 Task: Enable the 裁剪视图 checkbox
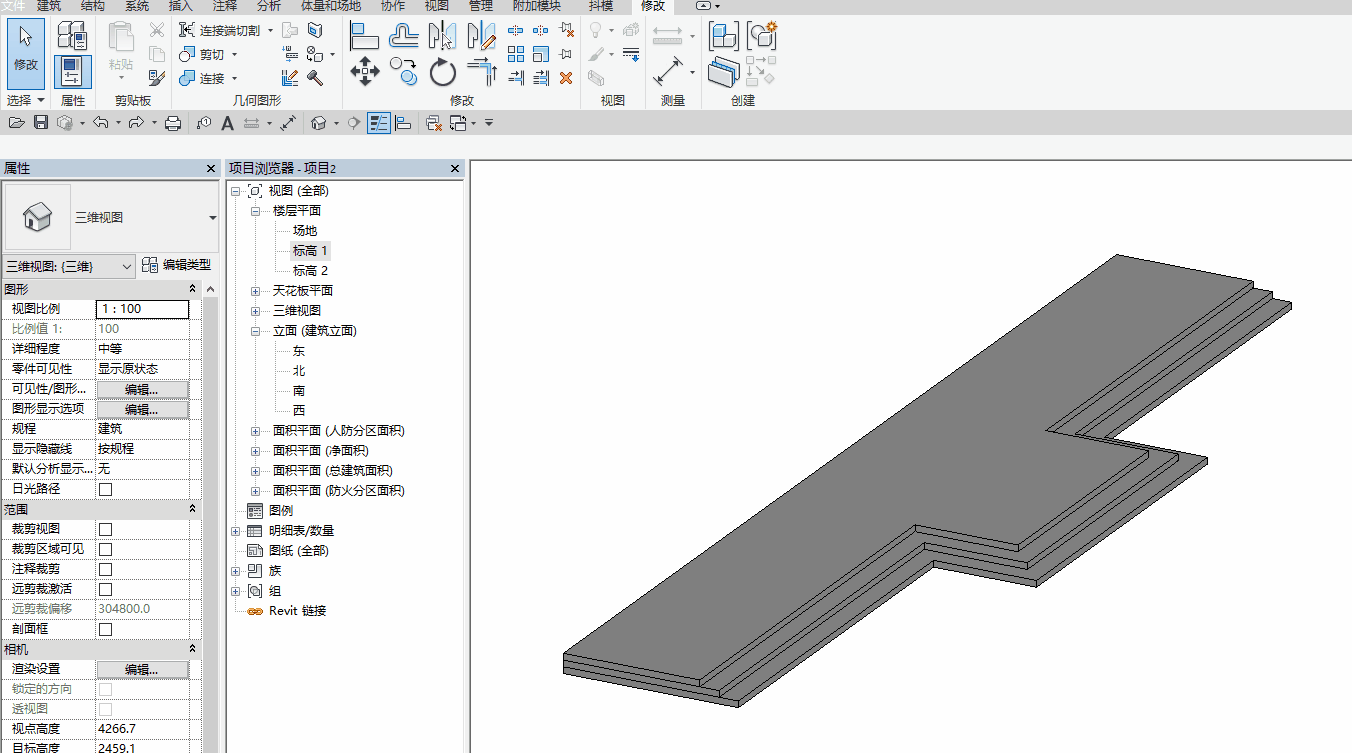(x=106, y=529)
